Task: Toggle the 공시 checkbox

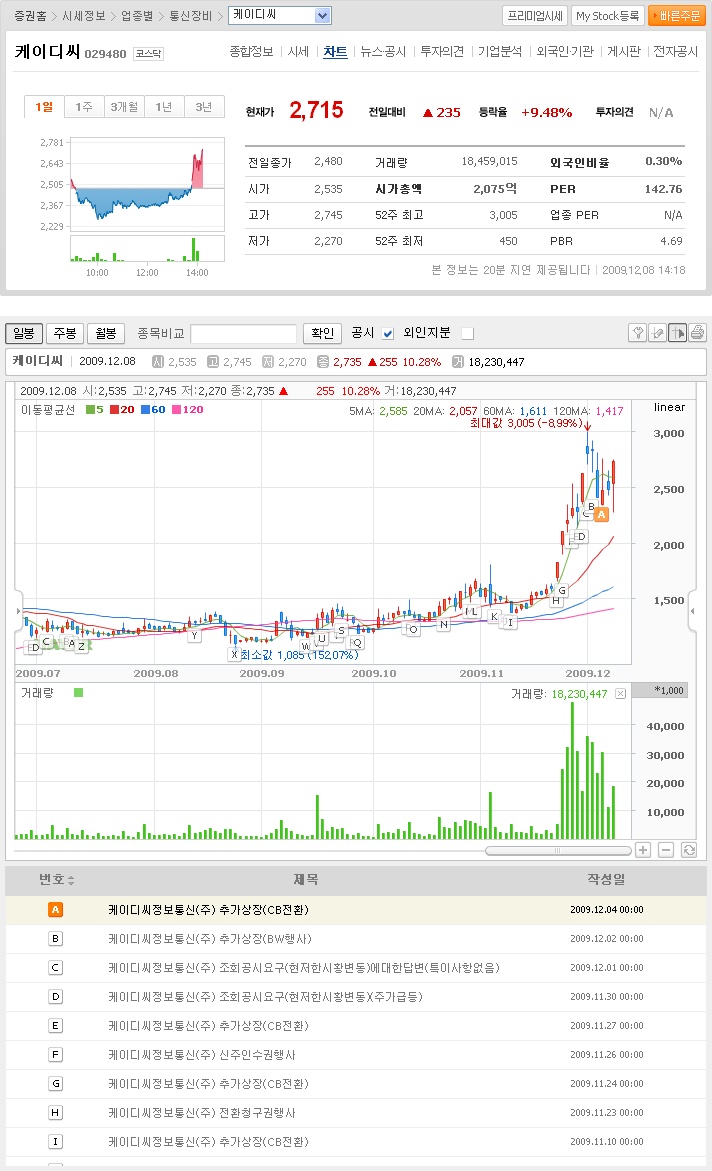Action: [x=388, y=333]
